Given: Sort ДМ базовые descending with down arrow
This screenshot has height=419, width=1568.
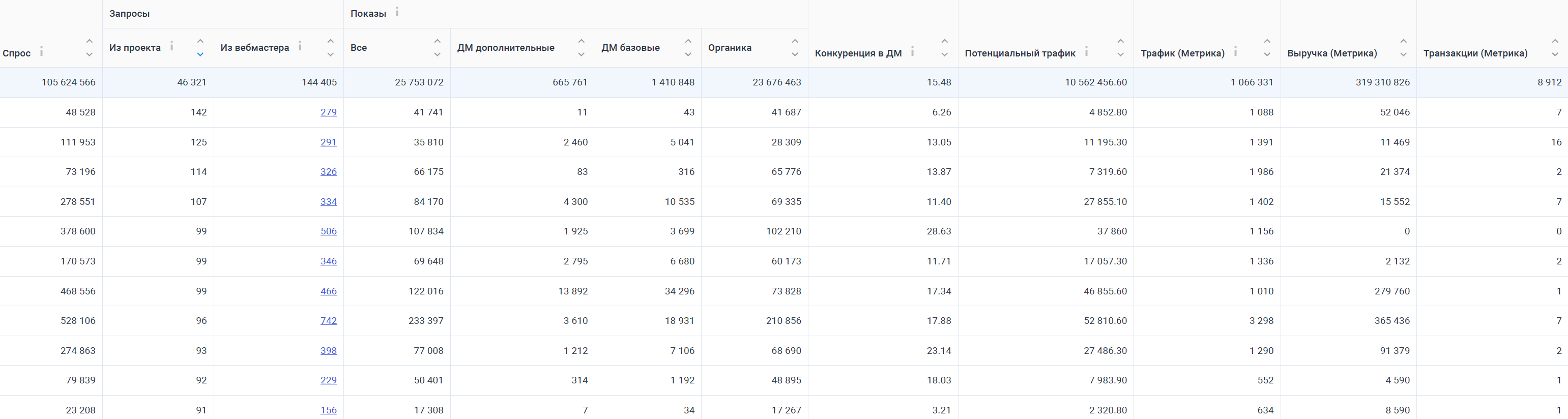Looking at the screenshot, I should [x=688, y=55].
